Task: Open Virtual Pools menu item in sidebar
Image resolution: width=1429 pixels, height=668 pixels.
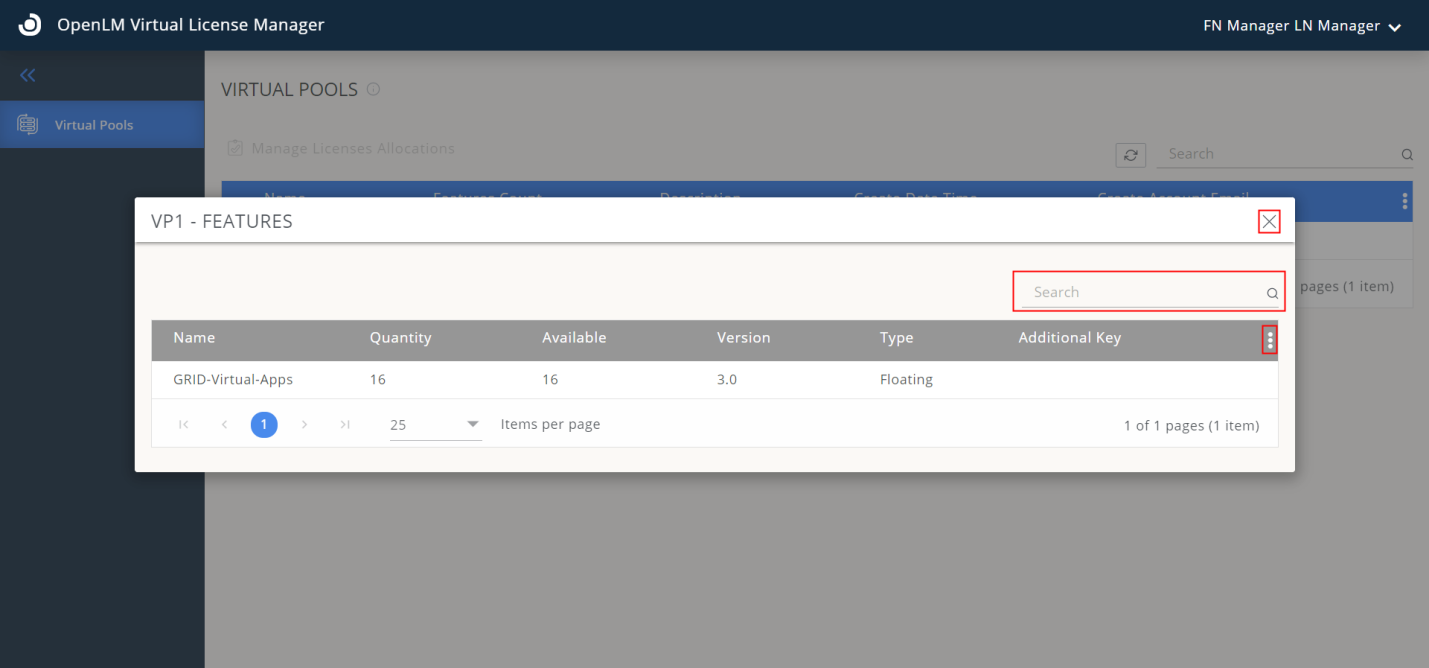Action: (x=94, y=125)
